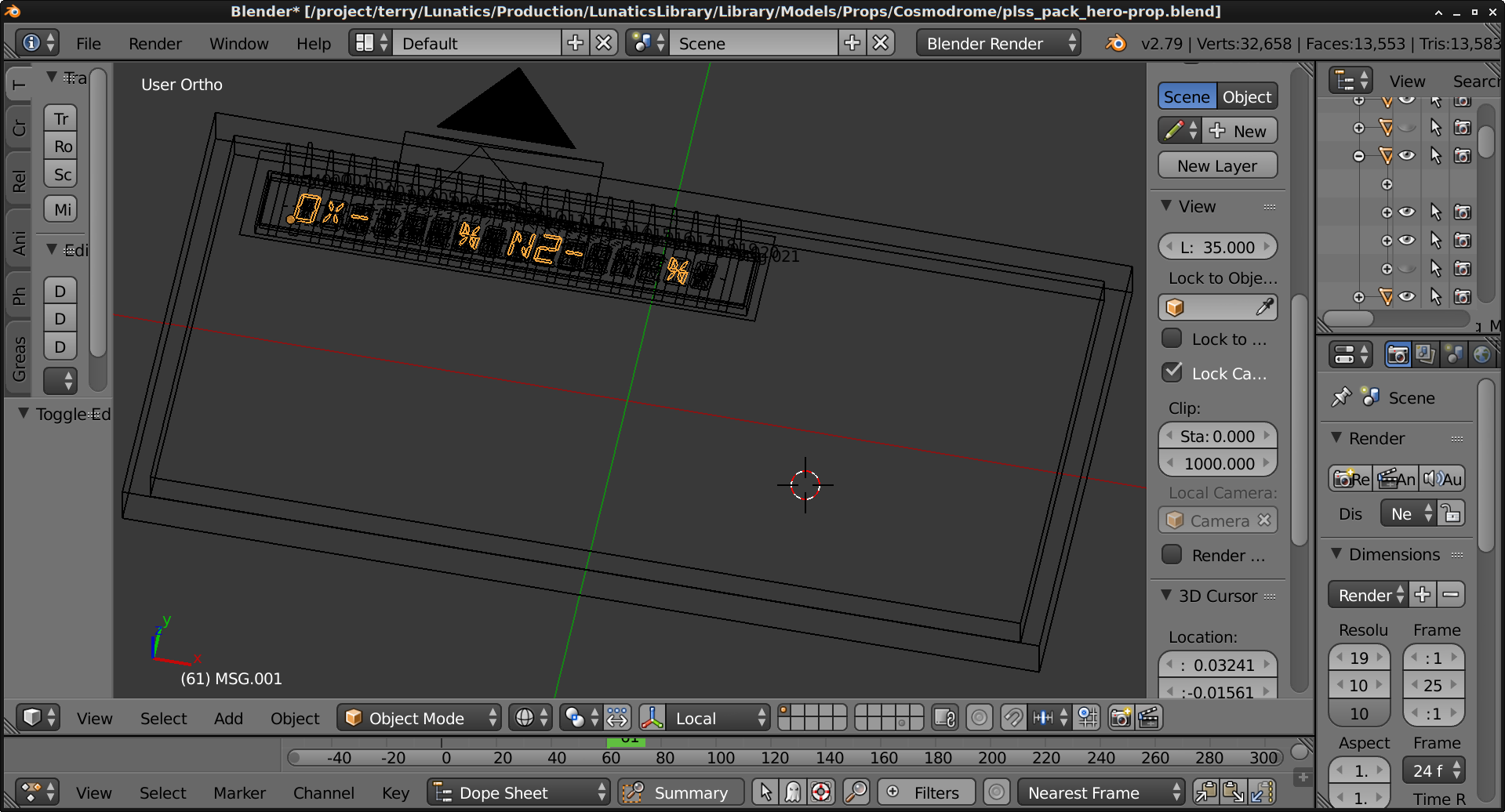
Task: Open the Marker menu in dope sheet
Action: 239,792
